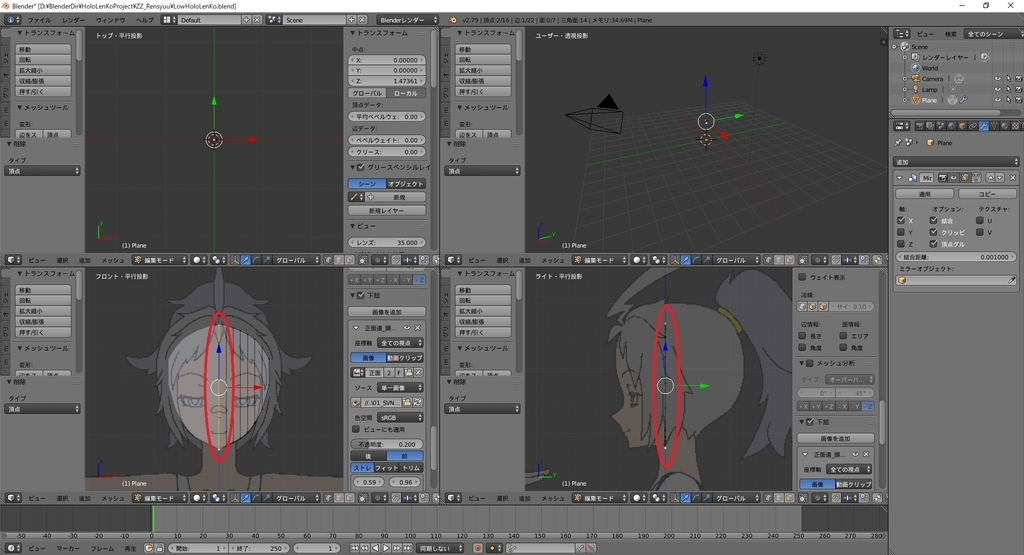Open the Render camera tab in Properties

coord(920,126)
